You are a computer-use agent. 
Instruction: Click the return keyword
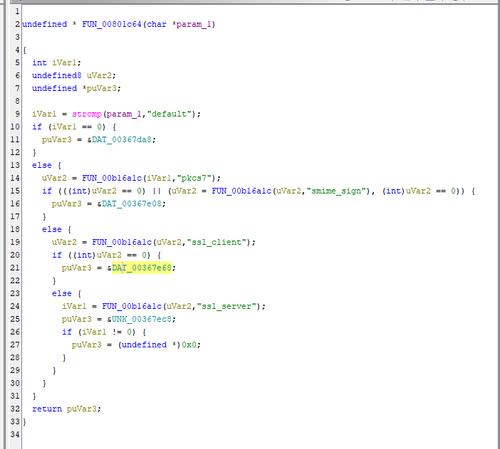(x=47, y=409)
